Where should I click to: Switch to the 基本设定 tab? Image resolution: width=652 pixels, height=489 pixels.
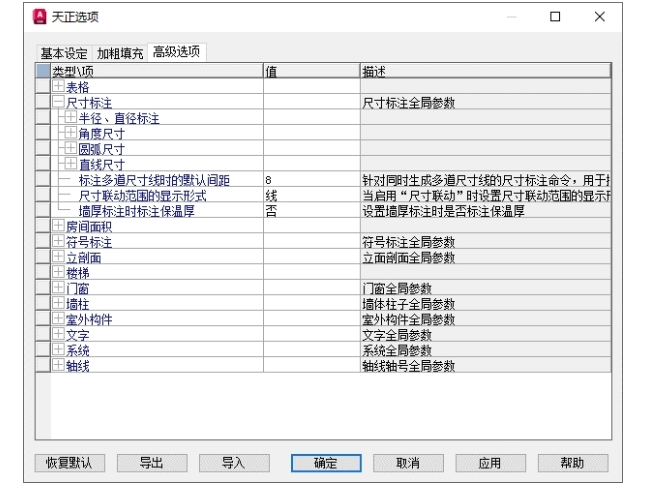pos(64,53)
